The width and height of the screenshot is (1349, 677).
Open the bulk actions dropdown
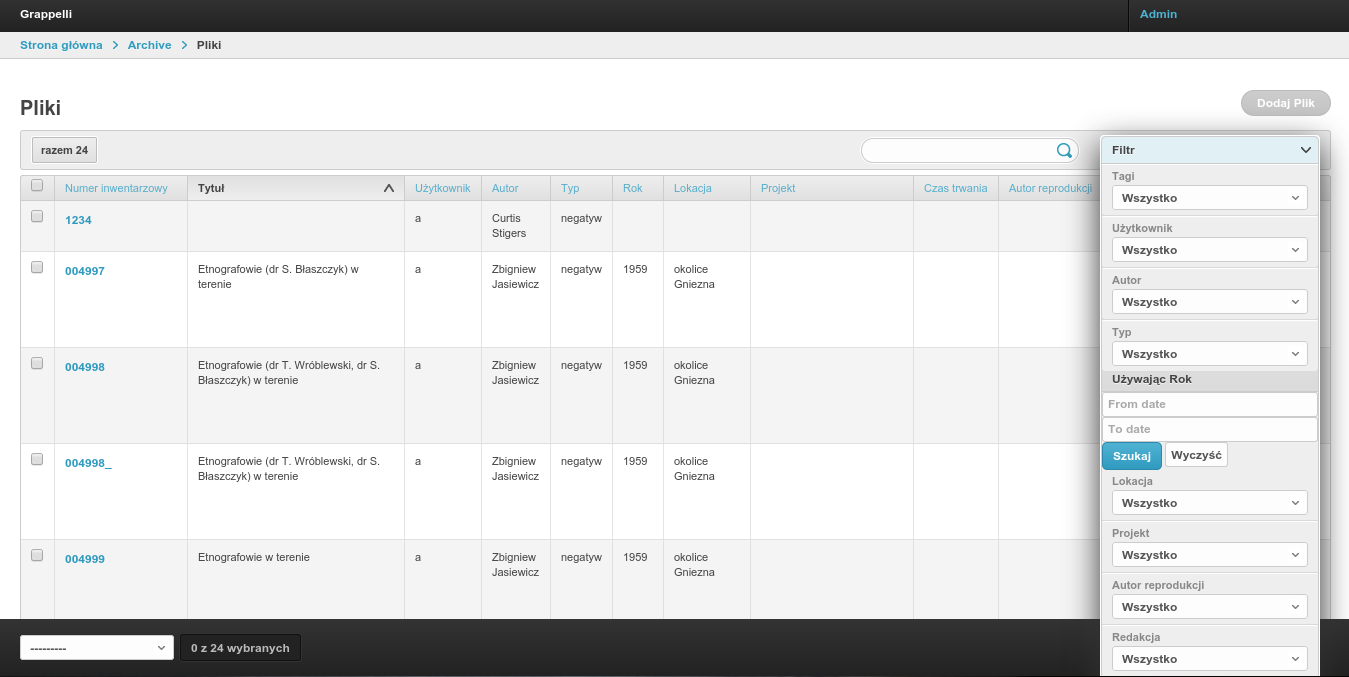pyautogui.click(x=97, y=648)
